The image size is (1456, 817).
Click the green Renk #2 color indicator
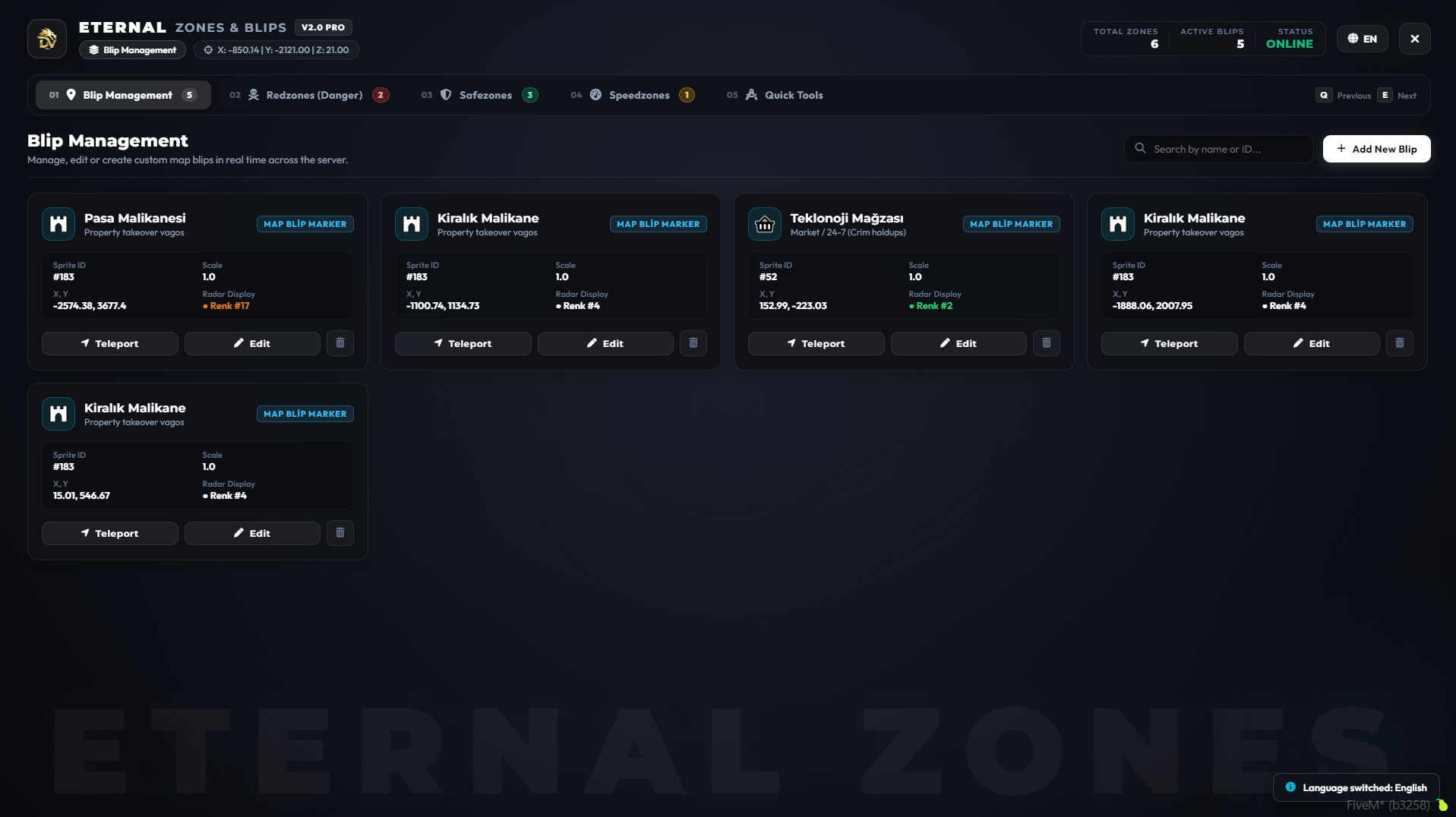pos(930,306)
